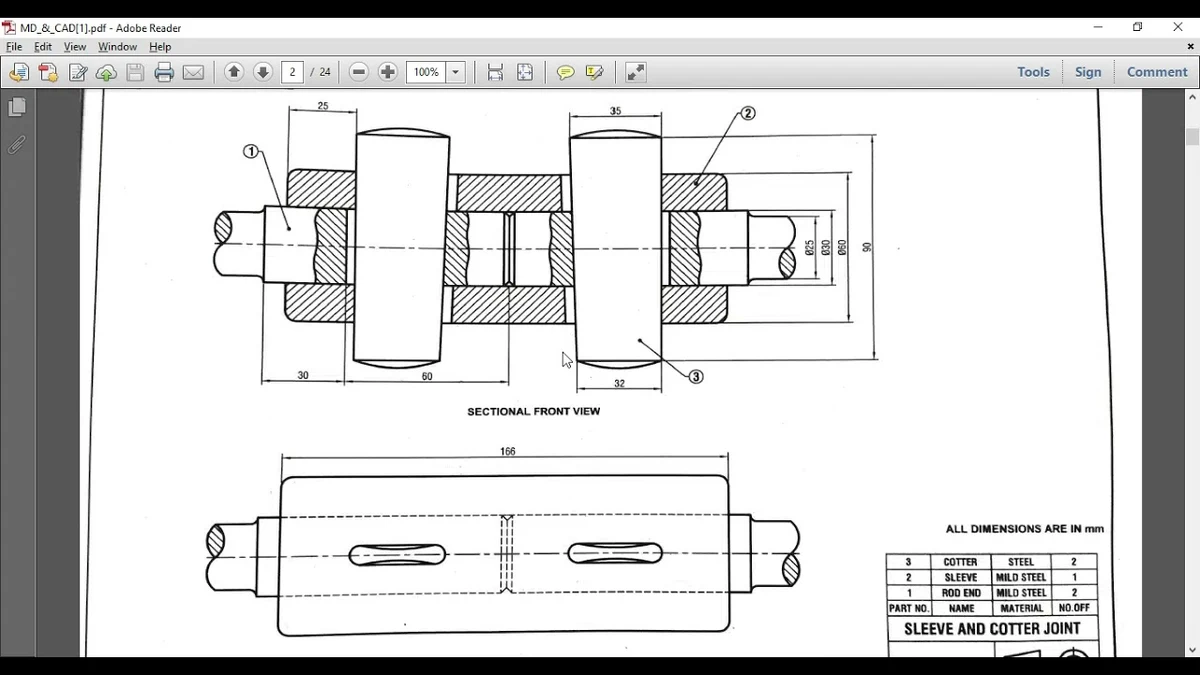
Task: Restore down the Adobe Reader window
Action: tap(1137, 27)
